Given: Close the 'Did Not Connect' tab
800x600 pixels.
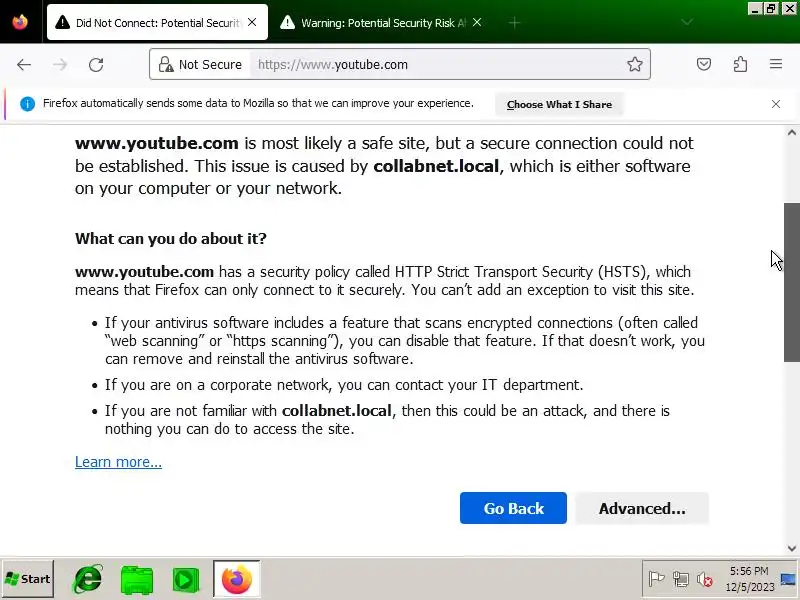Looking at the screenshot, I should tap(252, 22).
